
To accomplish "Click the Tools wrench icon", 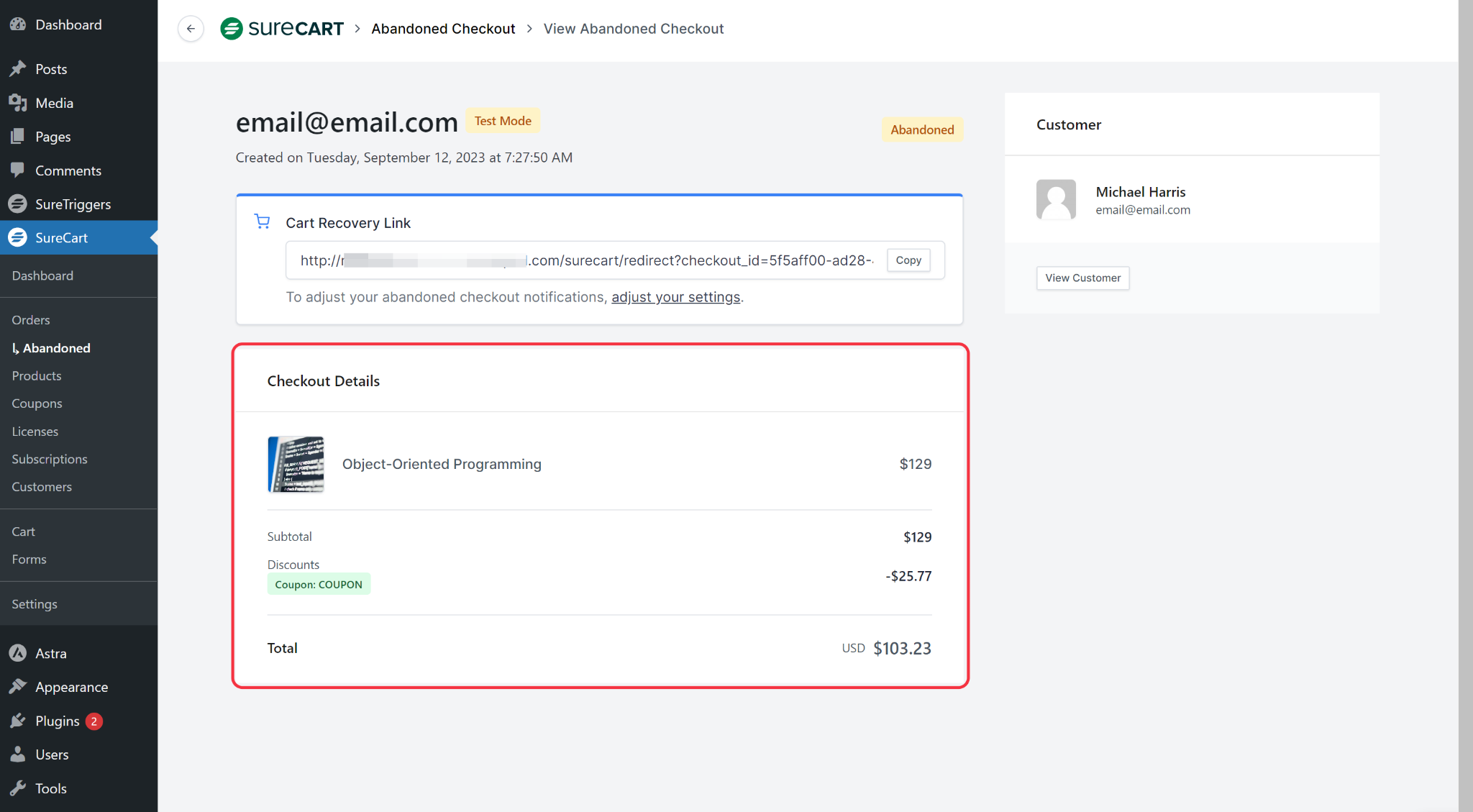I will (18, 788).
